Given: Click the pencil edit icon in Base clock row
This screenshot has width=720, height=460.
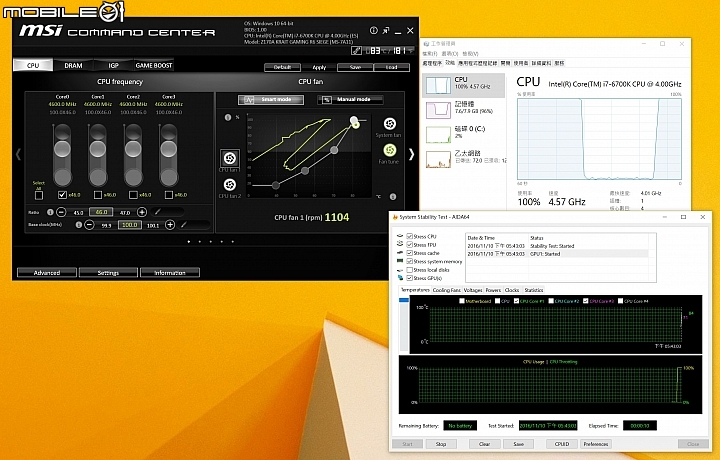Looking at the screenshot, I should point(184,225).
